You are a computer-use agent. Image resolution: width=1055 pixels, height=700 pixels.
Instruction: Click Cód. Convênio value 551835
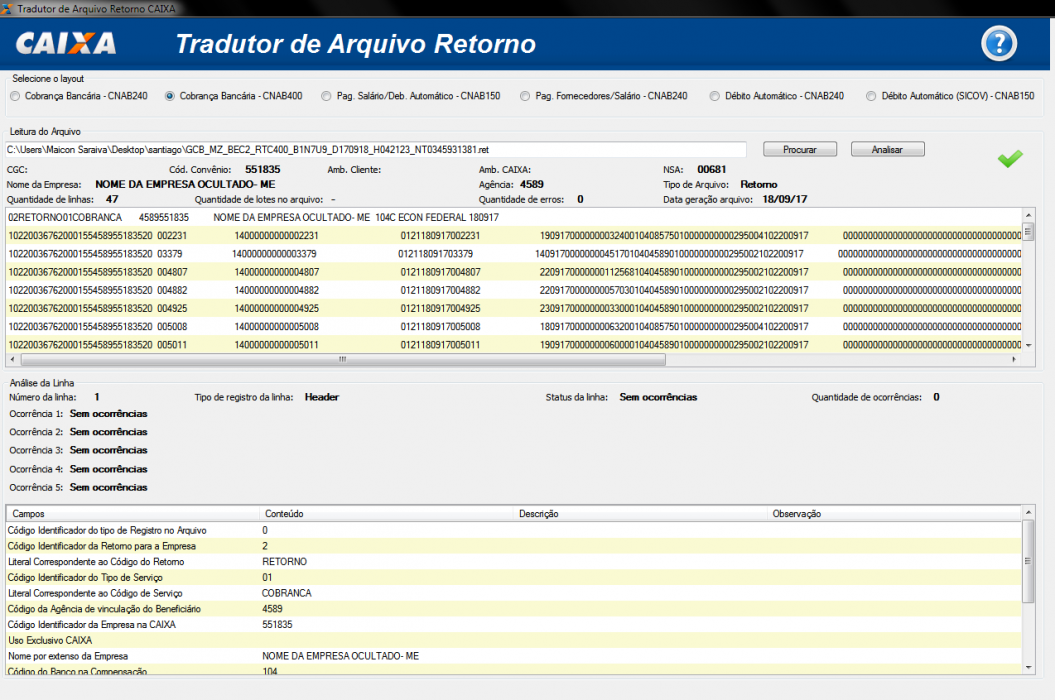coord(262,170)
